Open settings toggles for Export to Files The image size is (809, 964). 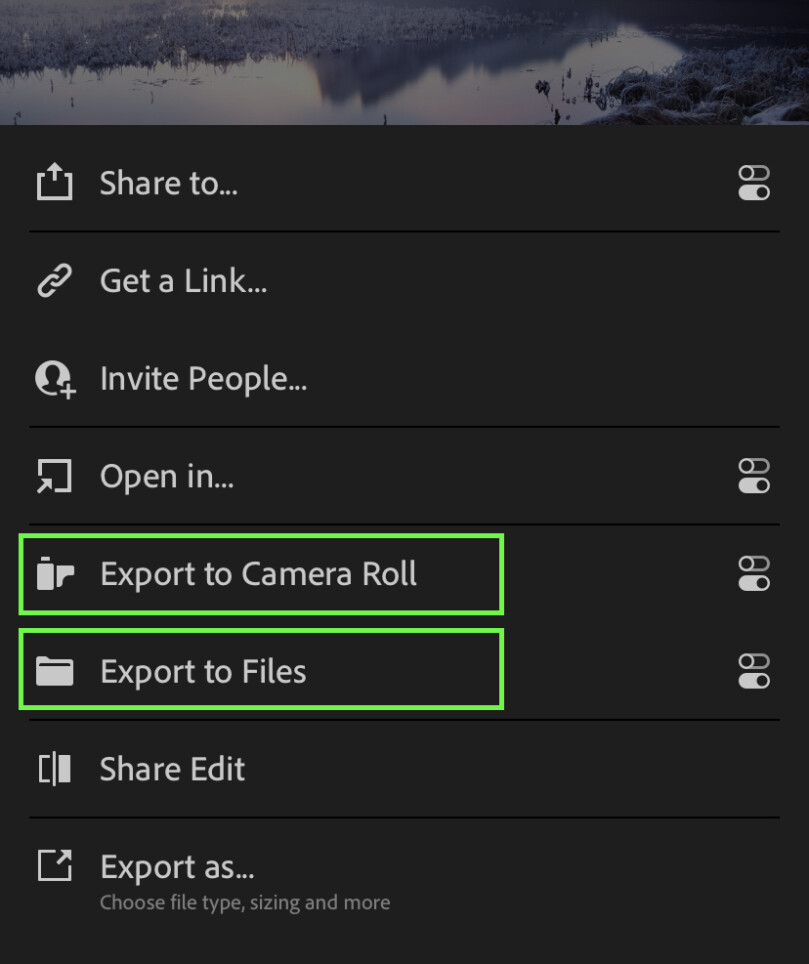[754, 671]
